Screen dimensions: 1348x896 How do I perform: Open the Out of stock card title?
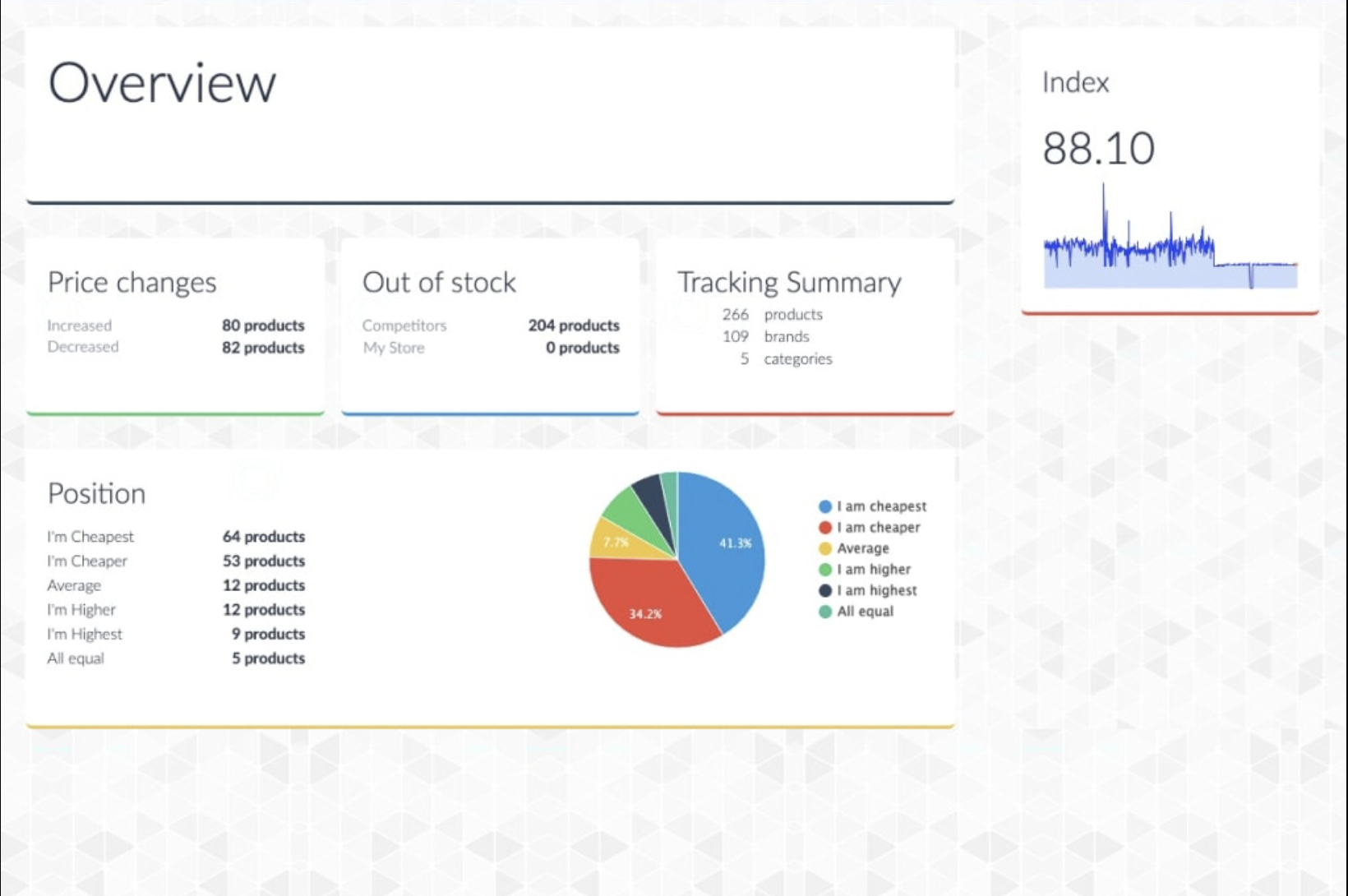point(439,283)
